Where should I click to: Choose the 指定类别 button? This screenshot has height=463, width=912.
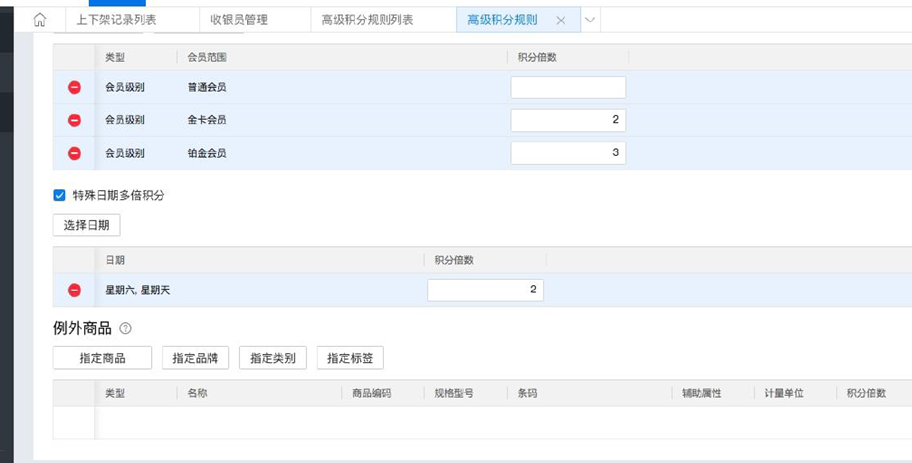pos(272,358)
